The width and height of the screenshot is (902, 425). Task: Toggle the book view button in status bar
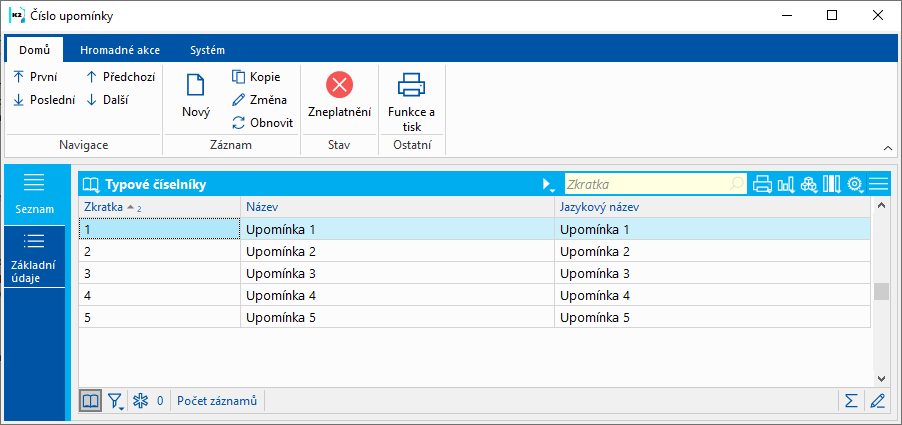click(x=91, y=401)
